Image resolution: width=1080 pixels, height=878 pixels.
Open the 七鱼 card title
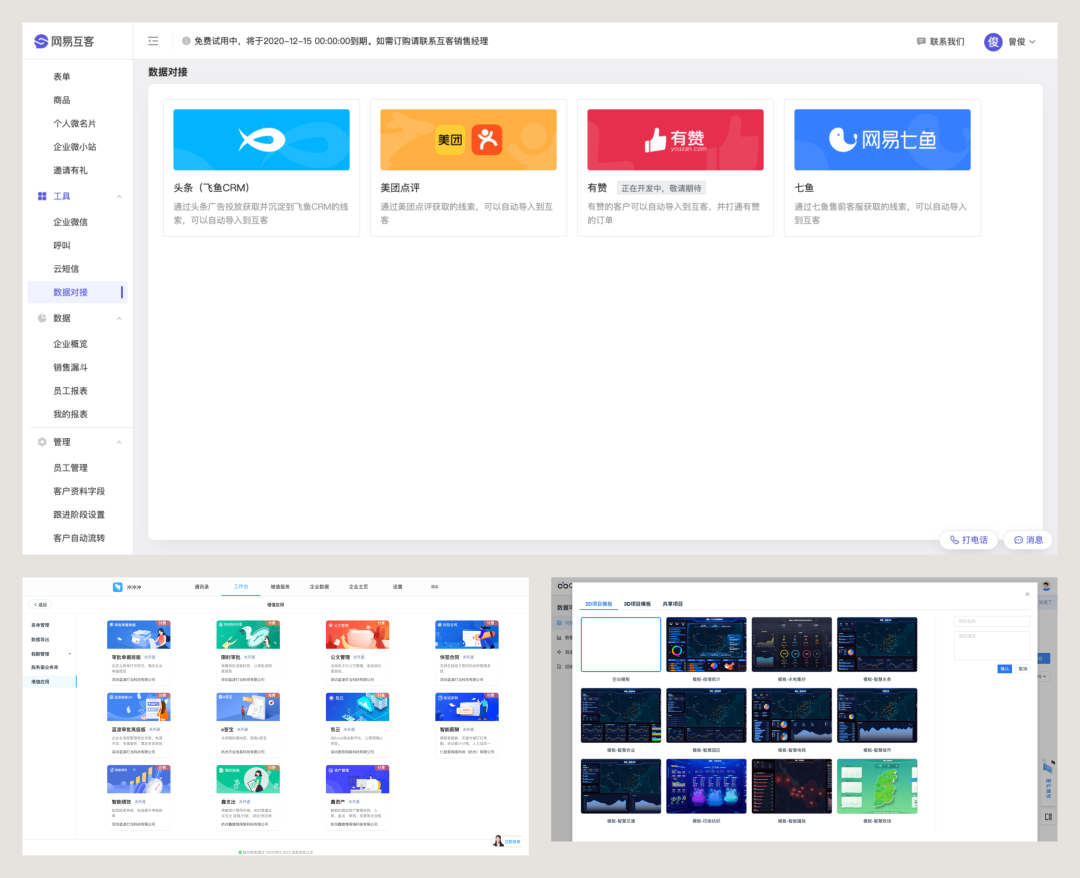tap(804, 188)
